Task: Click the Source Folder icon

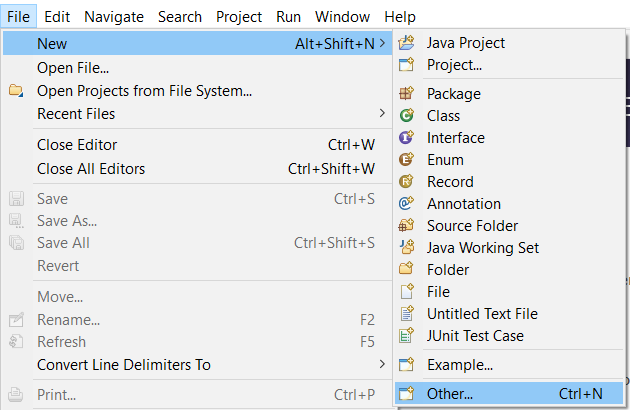Action: [406, 226]
